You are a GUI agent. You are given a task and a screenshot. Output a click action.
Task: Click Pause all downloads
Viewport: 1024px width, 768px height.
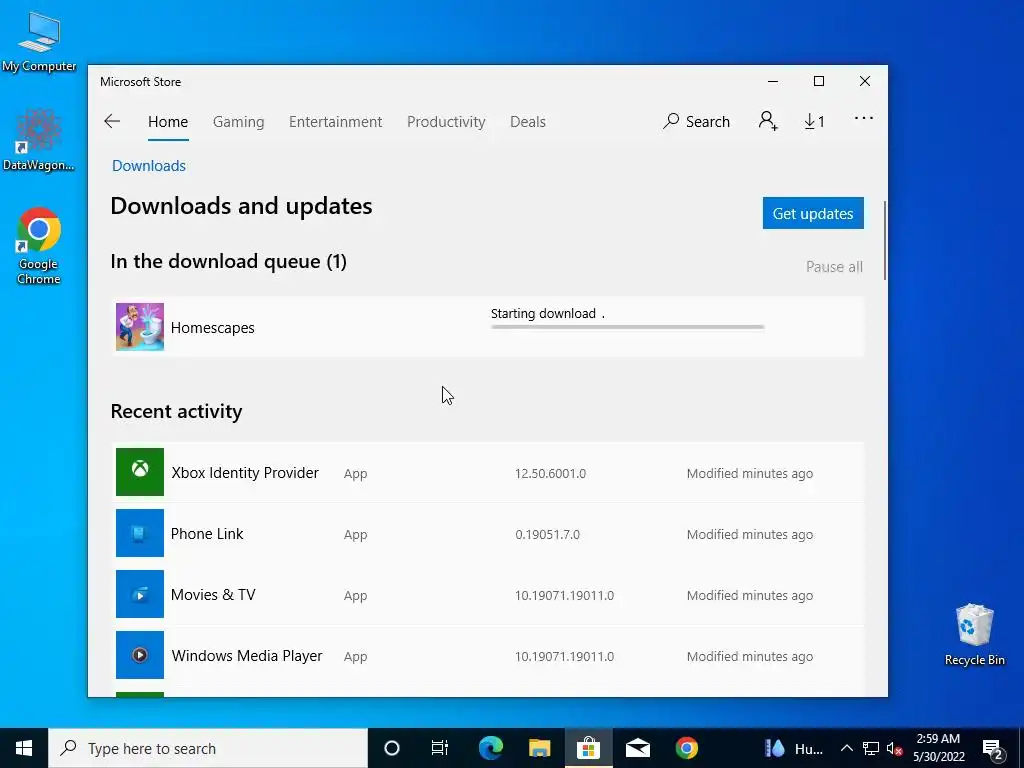click(x=834, y=266)
